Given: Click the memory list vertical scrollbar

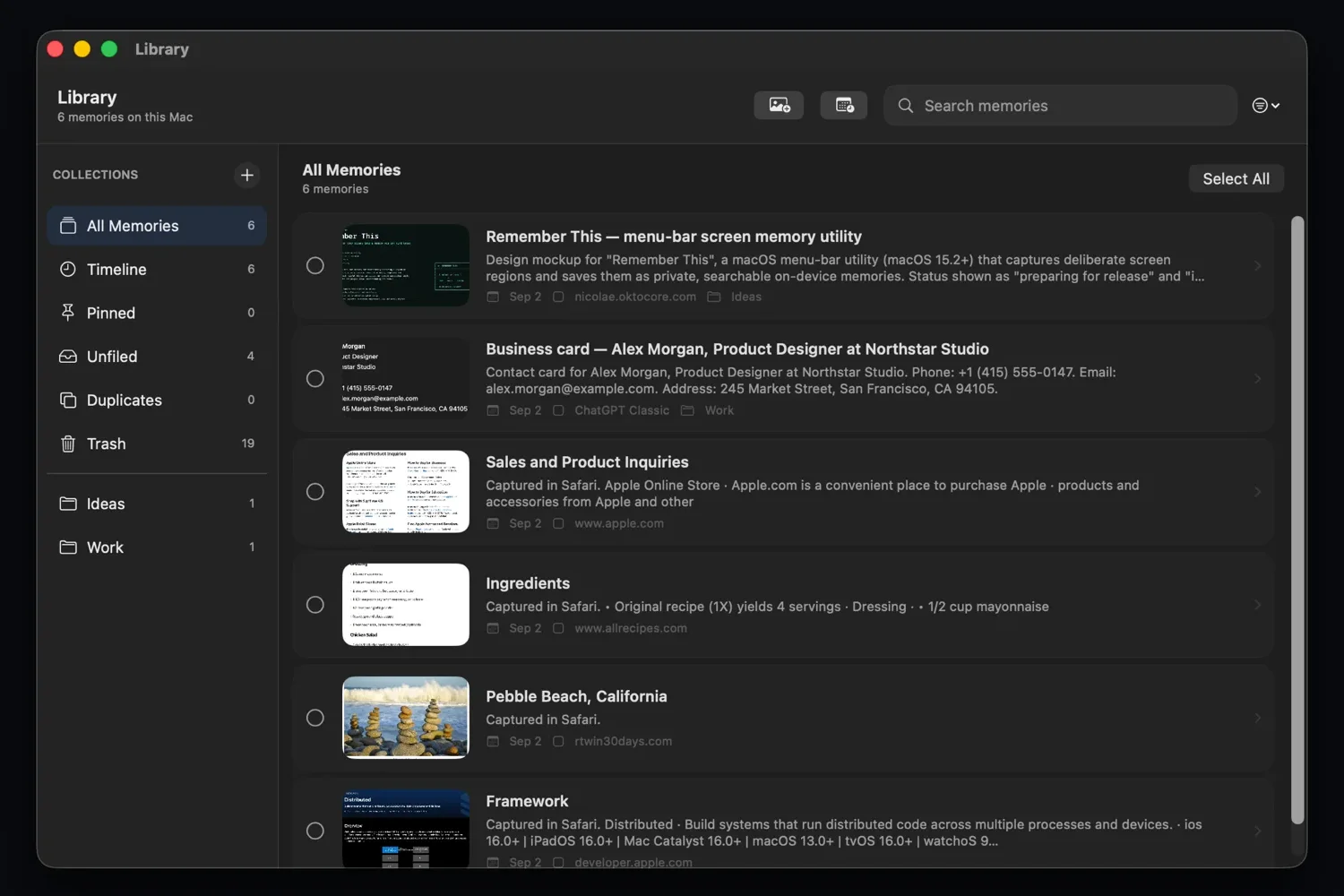Looking at the screenshot, I should pos(1297,520).
